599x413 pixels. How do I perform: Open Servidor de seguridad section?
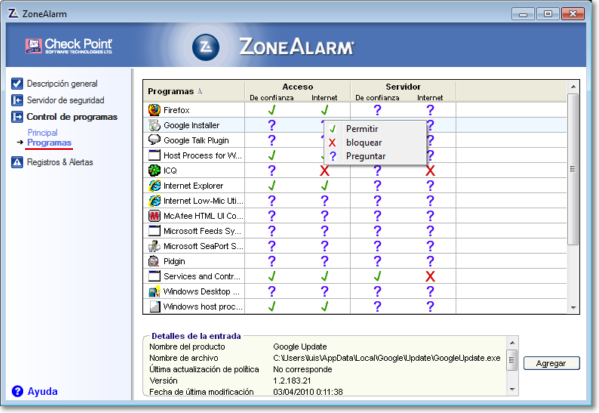[65, 100]
